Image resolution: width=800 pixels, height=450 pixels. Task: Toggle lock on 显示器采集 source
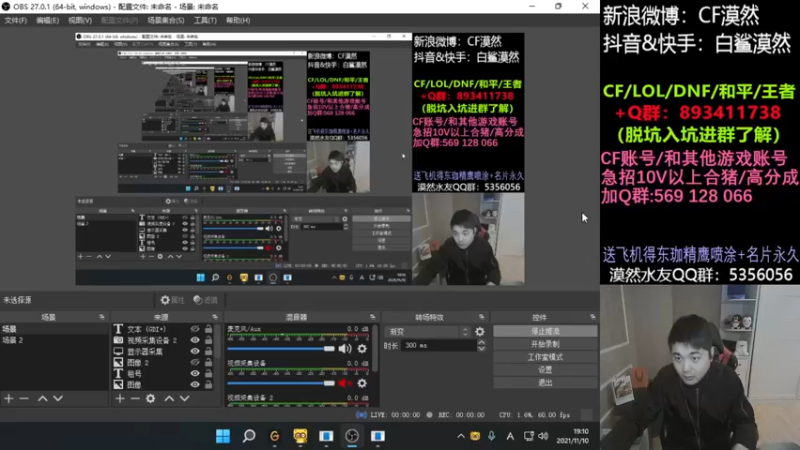point(208,352)
